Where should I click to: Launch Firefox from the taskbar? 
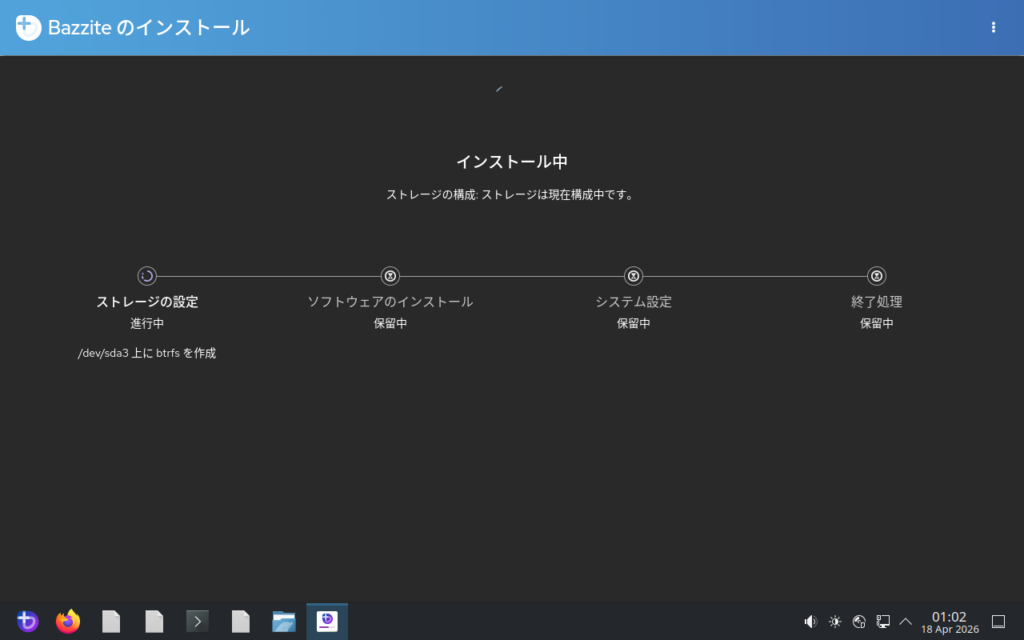tap(68, 622)
